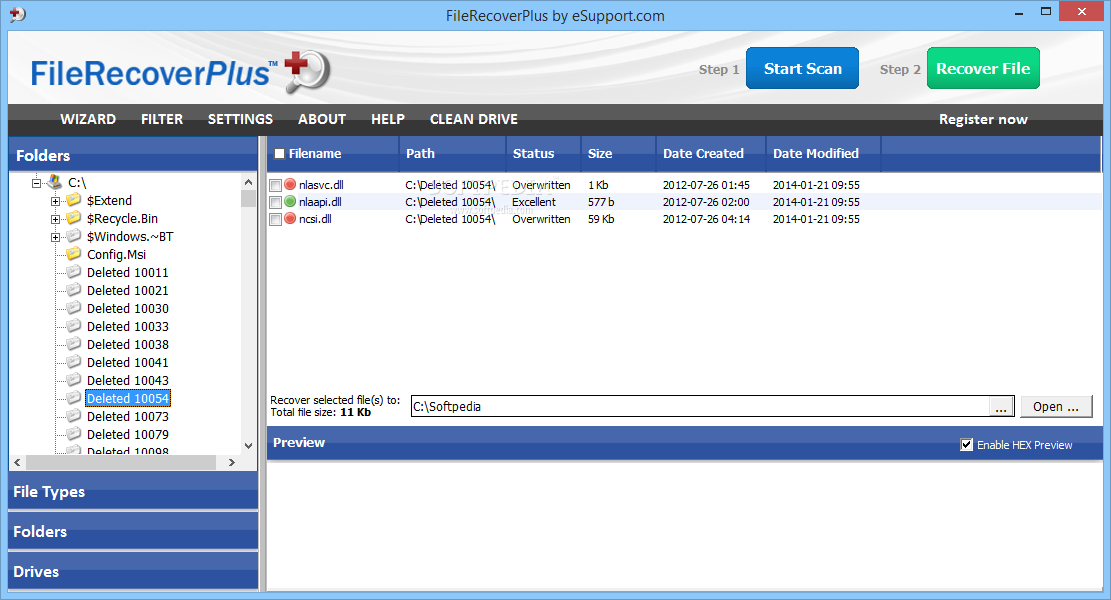Expand the File Types panel
This screenshot has width=1111, height=600.
tap(133, 491)
